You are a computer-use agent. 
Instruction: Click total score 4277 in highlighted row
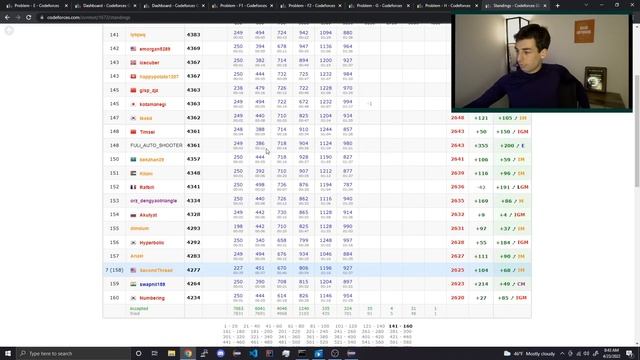[x=193, y=270]
